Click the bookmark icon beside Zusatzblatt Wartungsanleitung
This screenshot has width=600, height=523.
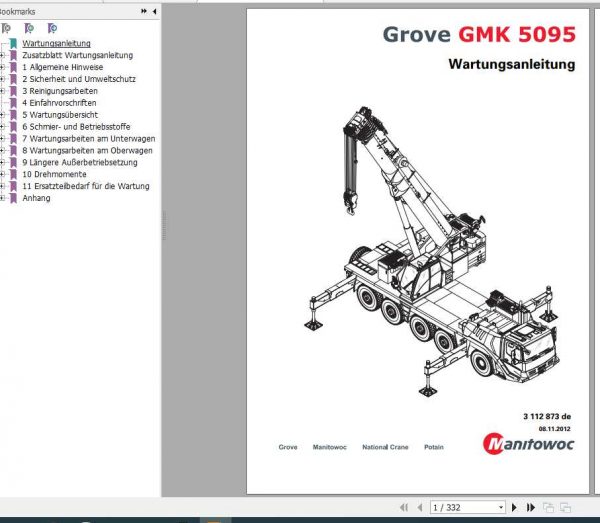[x=13, y=55]
